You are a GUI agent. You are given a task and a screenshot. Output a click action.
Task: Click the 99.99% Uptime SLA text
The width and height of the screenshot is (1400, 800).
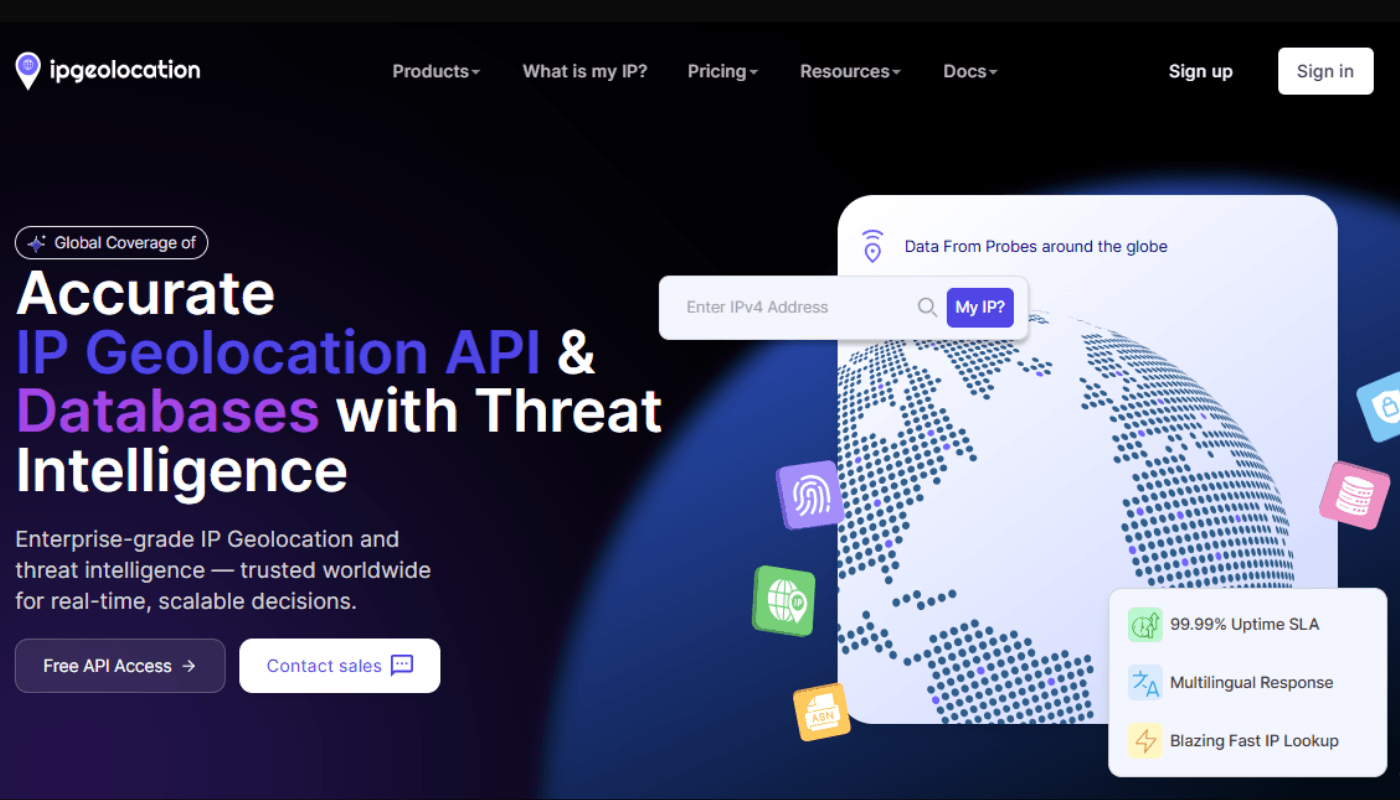(x=1244, y=624)
